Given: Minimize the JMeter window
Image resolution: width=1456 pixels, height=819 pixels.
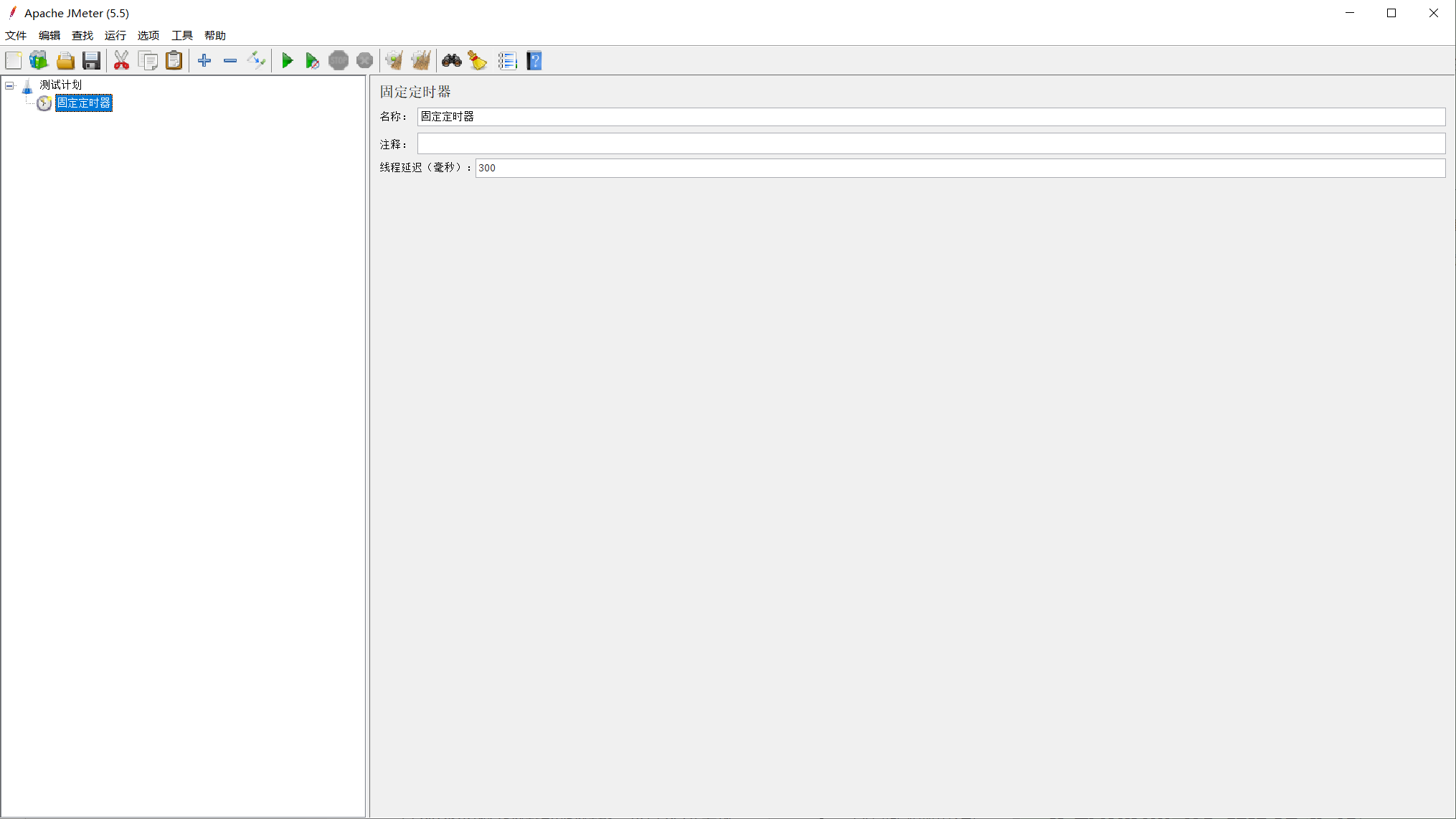Looking at the screenshot, I should [1350, 13].
